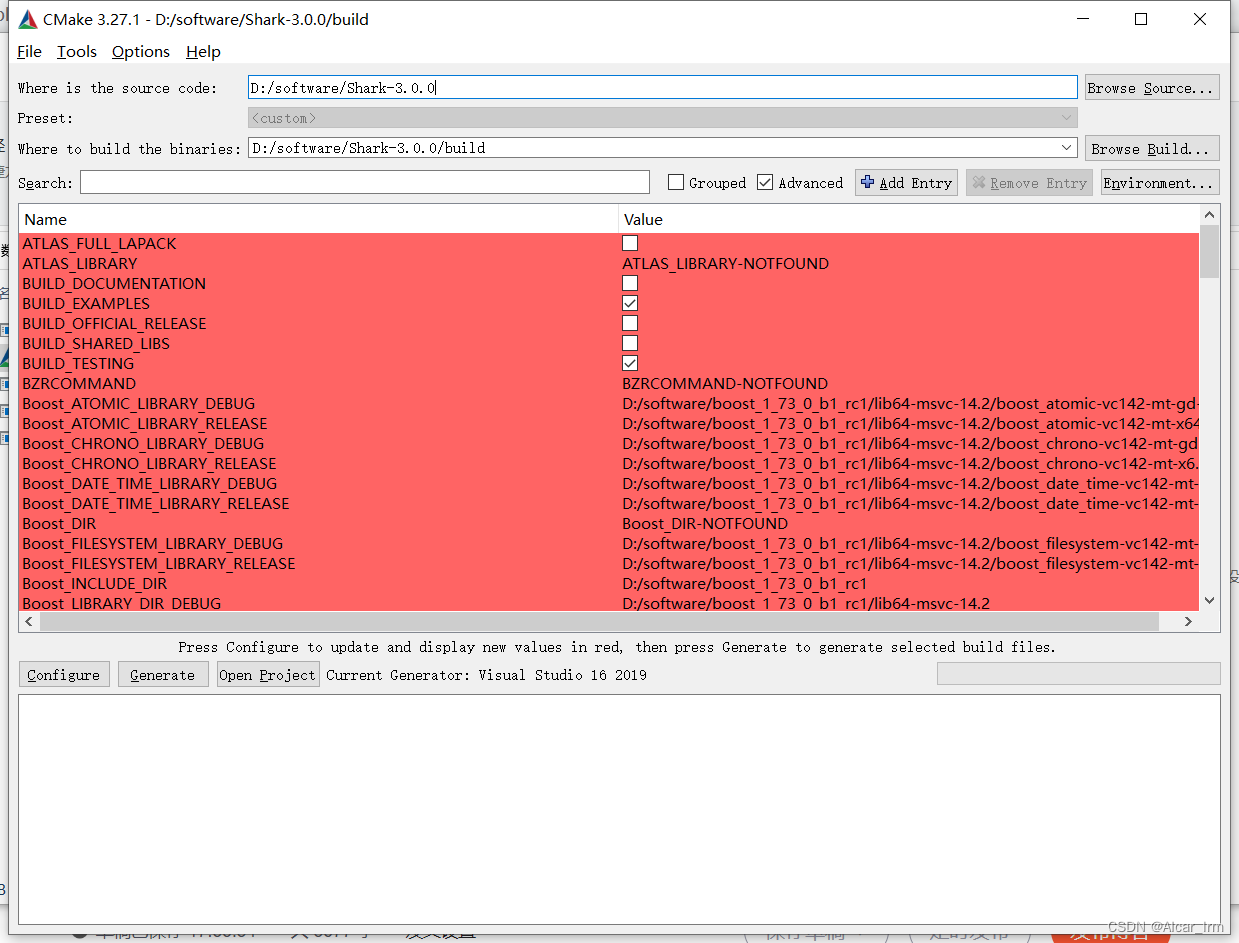This screenshot has width=1239, height=943.
Task: Select the Boost_DIR name entry
Action: [x=59, y=523]
